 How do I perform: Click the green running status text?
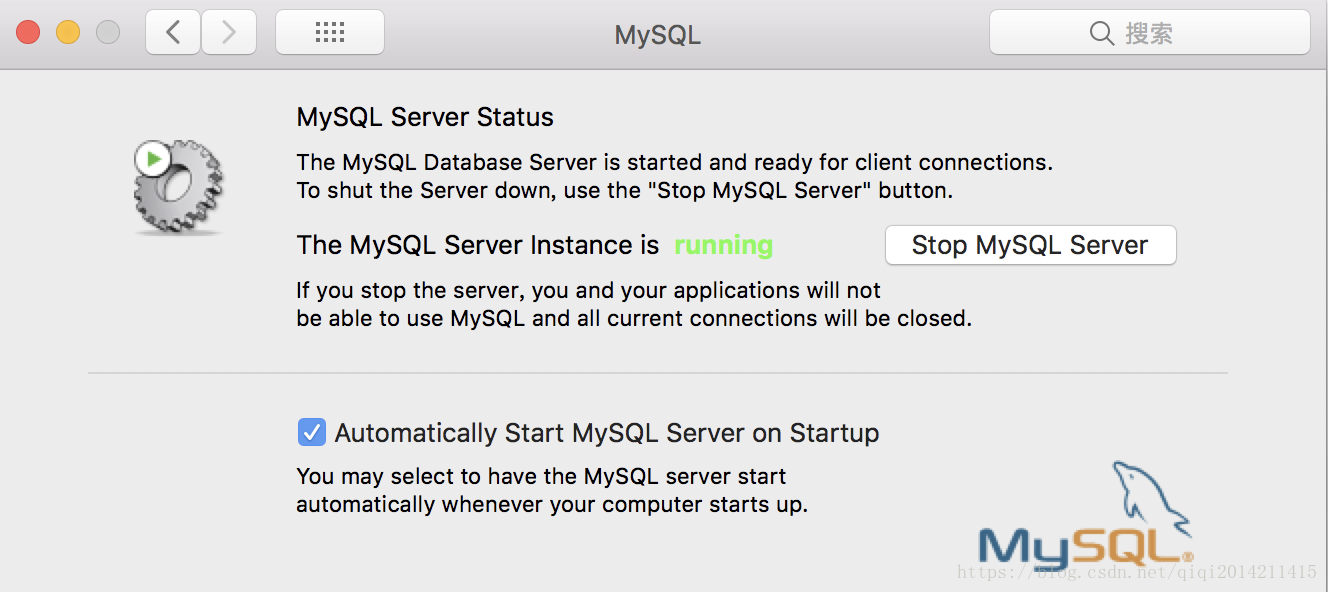pyautogui.click(x=724, y=246)
